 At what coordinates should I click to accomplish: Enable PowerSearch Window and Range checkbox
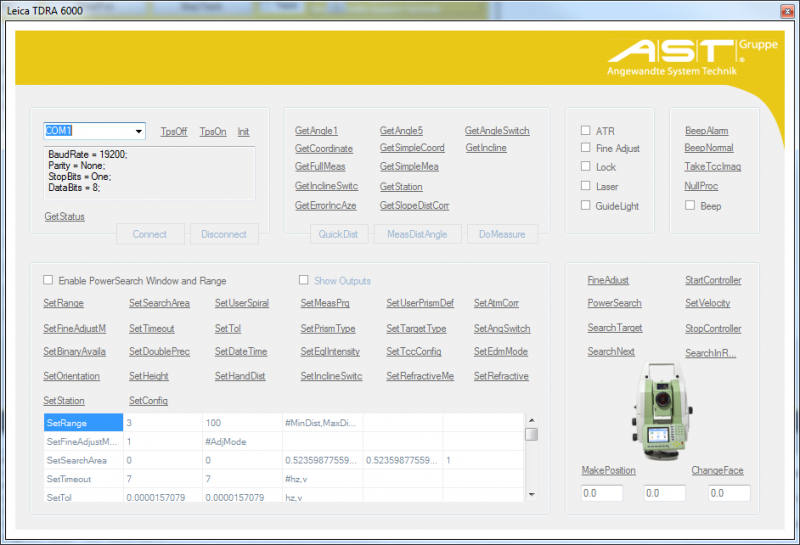click(x=48, y=280)
